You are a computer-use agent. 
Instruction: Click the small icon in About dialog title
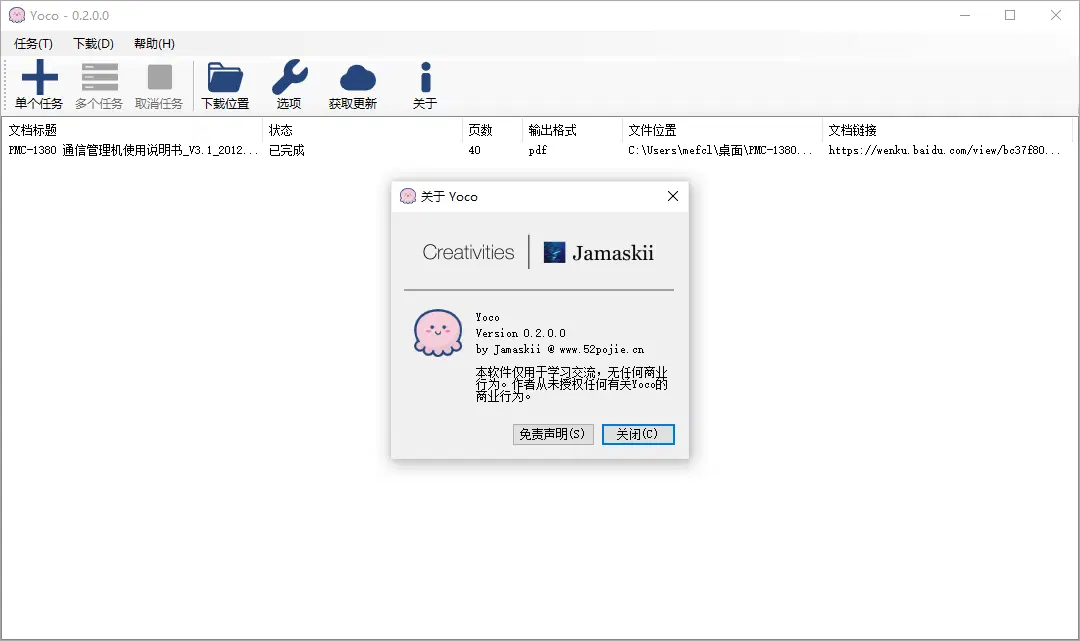click(x=408, y=196)
